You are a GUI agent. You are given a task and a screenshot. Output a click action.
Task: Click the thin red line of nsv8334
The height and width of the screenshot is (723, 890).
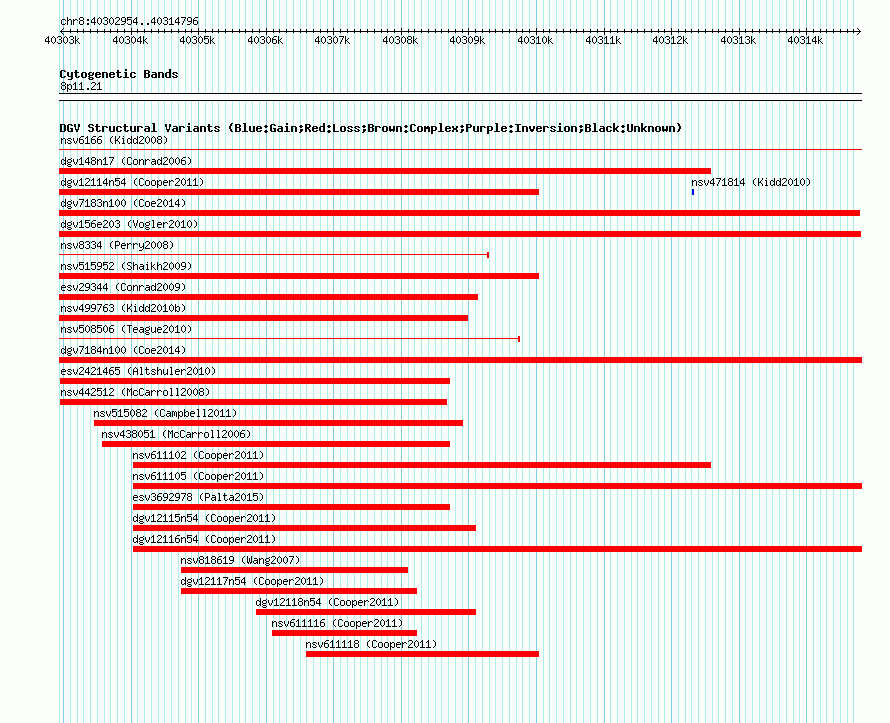(274, 255)
